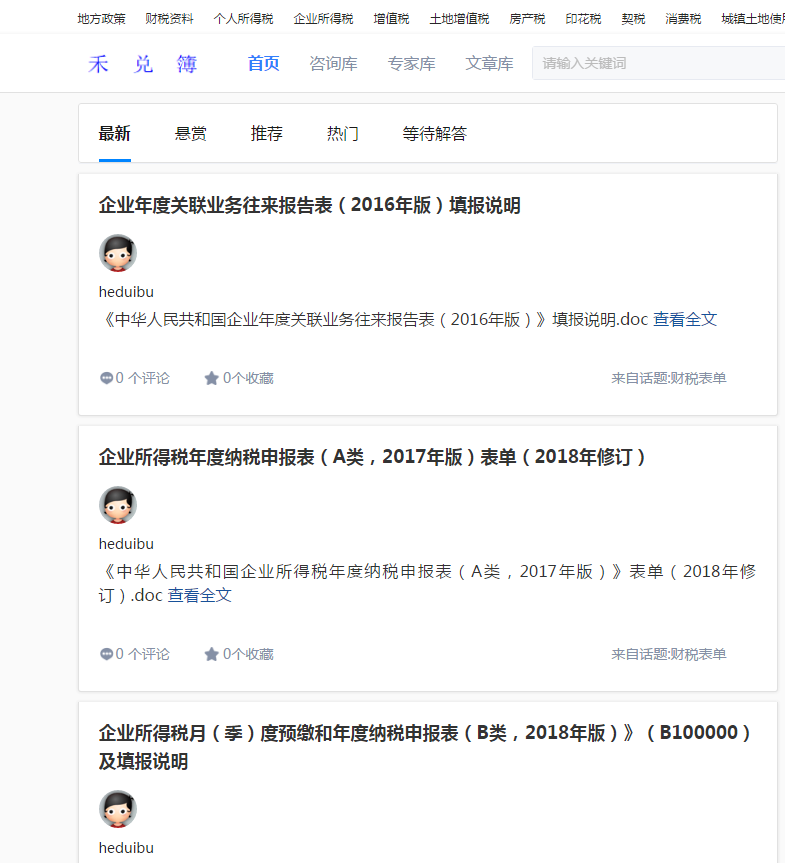Open the 消费税 category
Image resolution: width=785 pixels, height=863 pixels.
pyautogui.click(x=683, y=19)
